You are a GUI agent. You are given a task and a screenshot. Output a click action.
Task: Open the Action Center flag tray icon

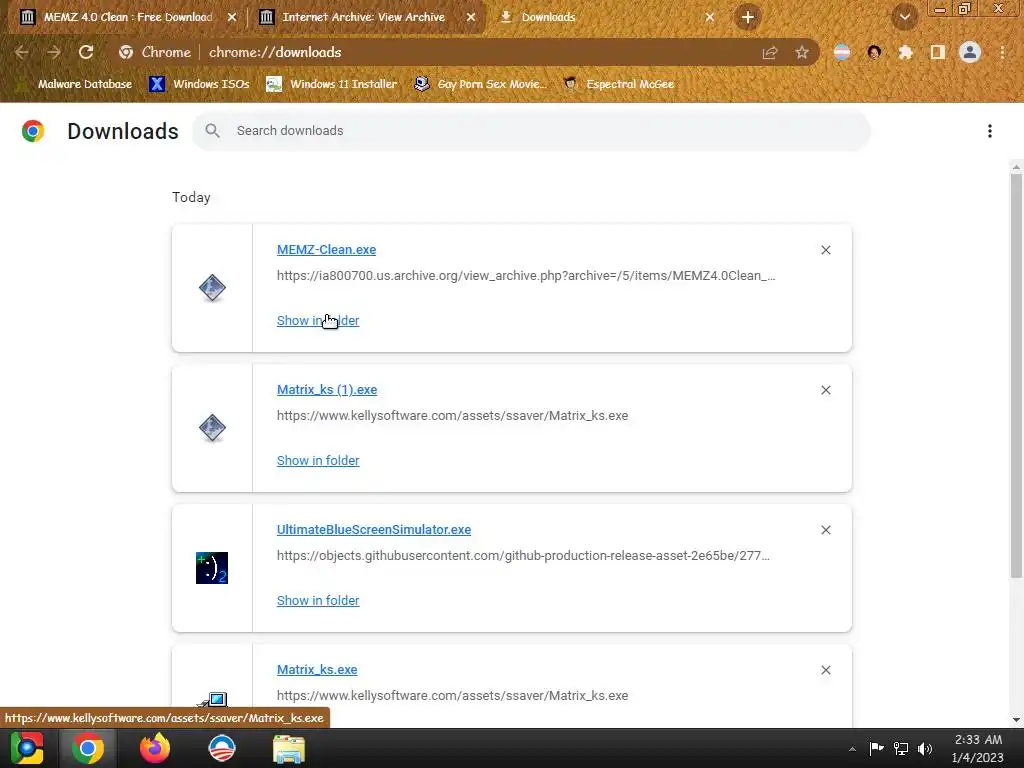pyautogui.click(x=876, y=748)
